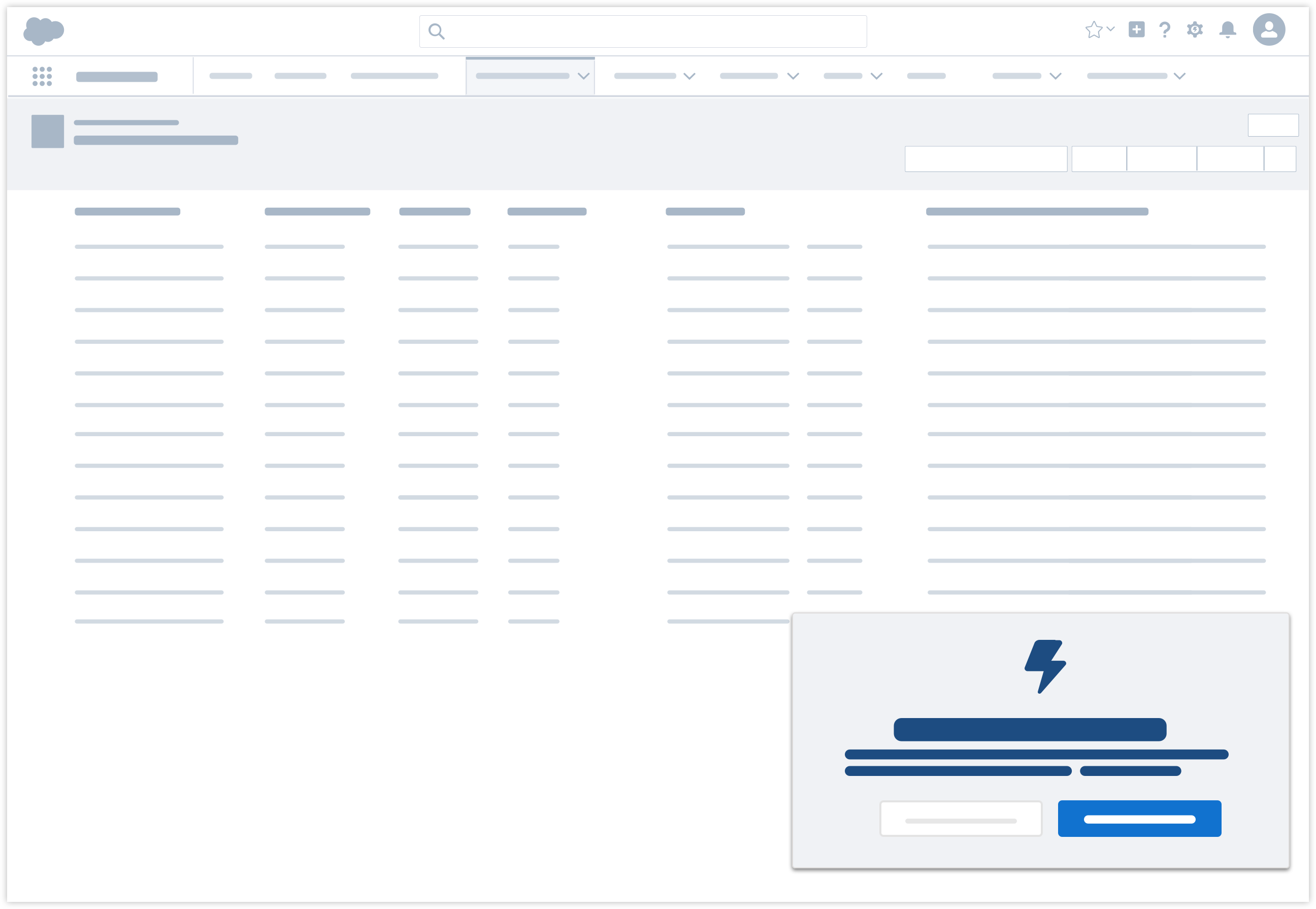The height and width of the screenshot is (909, 1316).
Task: Click the list view object square icon
Action: coord(48,132)
